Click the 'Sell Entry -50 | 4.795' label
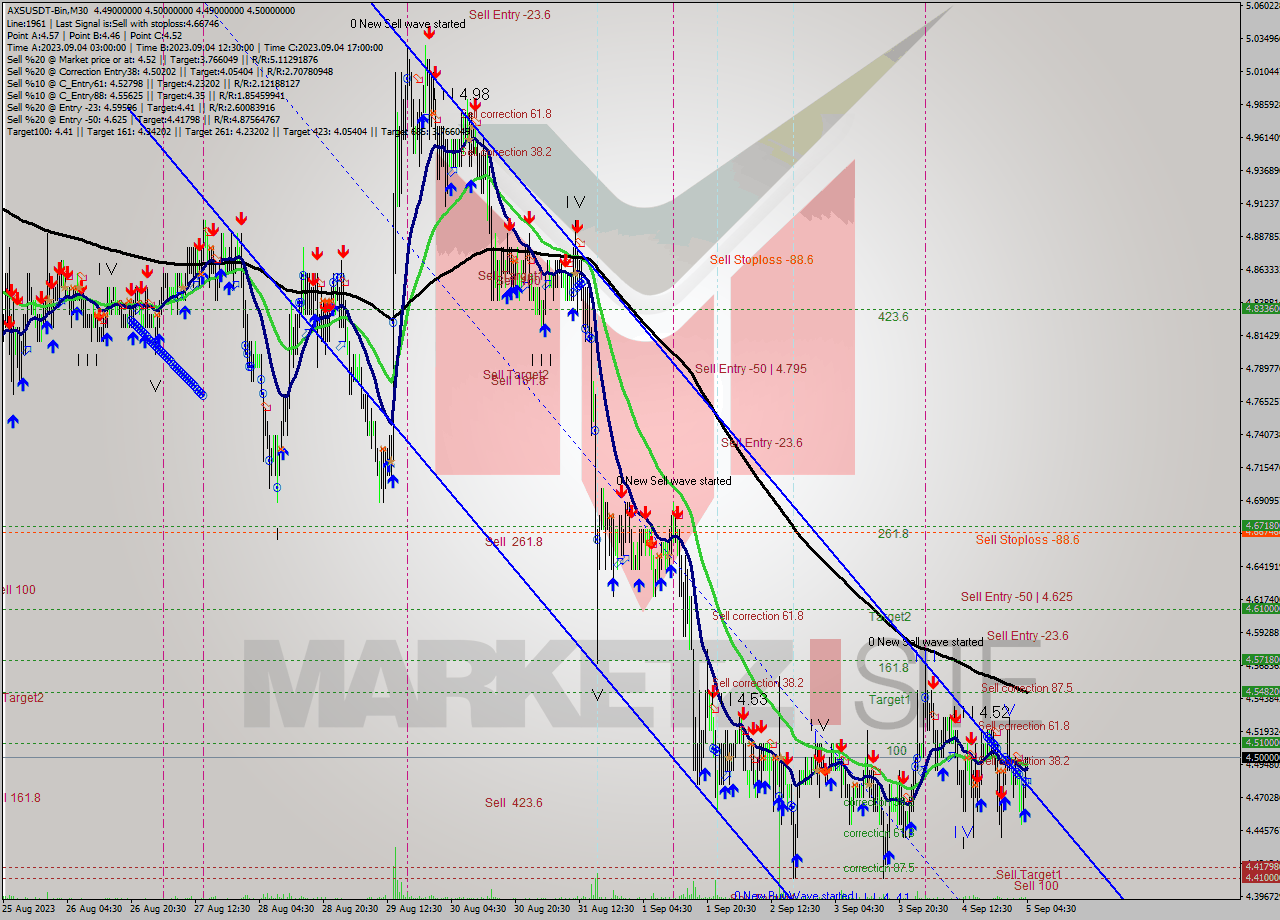The width and height of the screenshot is (1280, 920). [x=751, y=369]
